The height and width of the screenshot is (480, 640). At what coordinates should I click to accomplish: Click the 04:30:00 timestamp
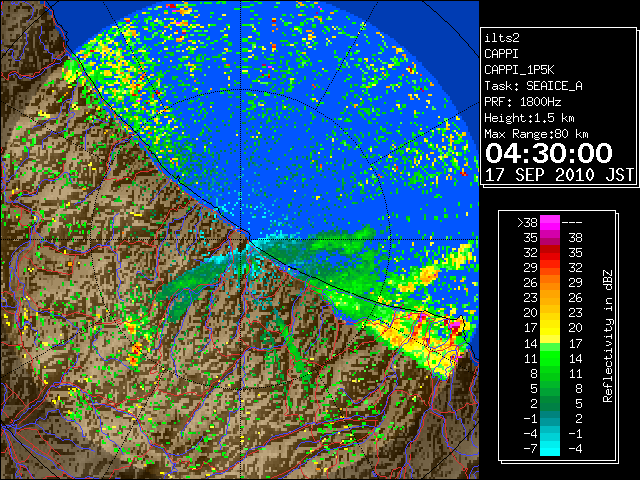(x=549, y=153)
